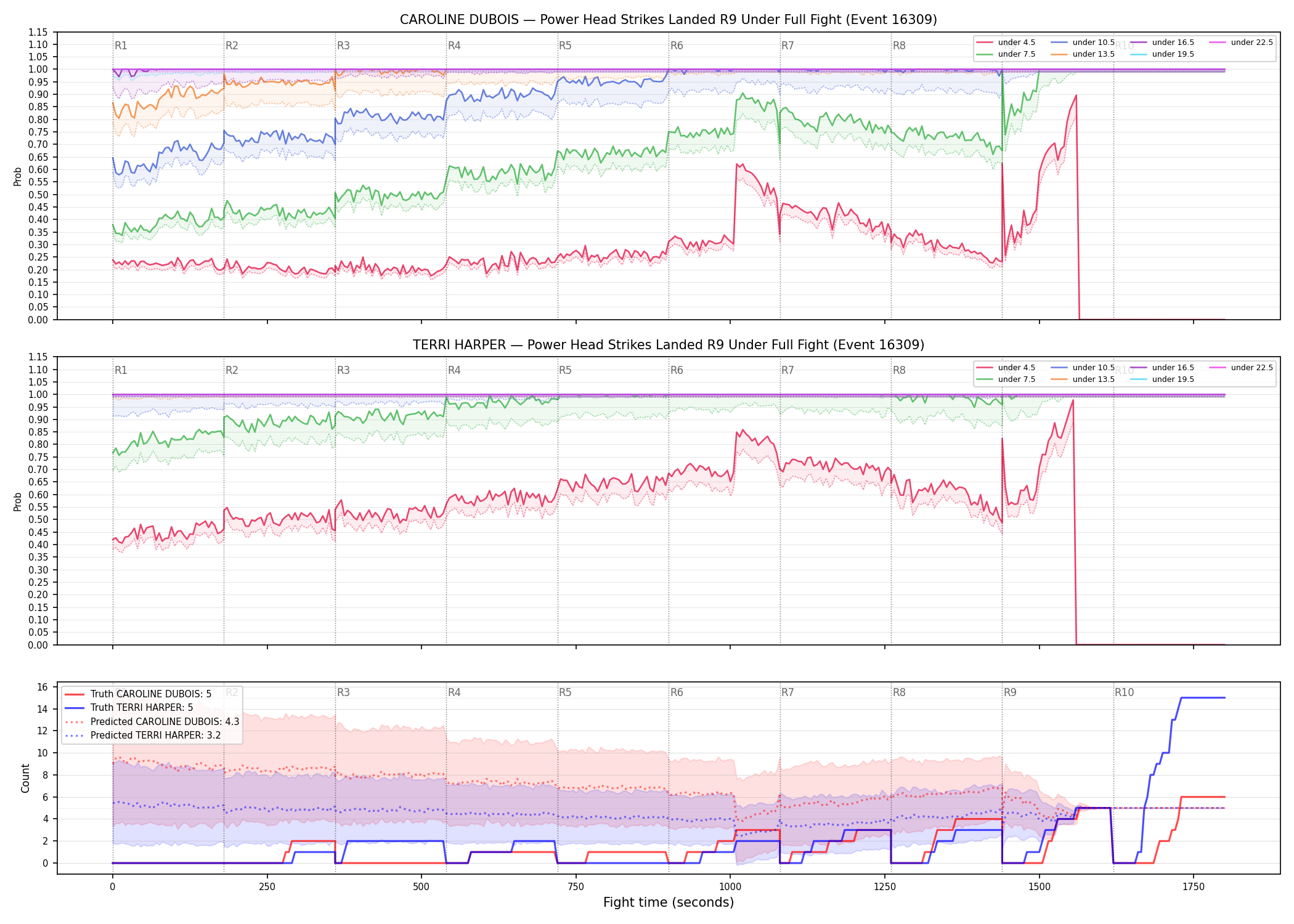Click the R7 marker in the Count chart
Image resolution: width=1294 pixels, height=924 pixels.
click(787, 692)
